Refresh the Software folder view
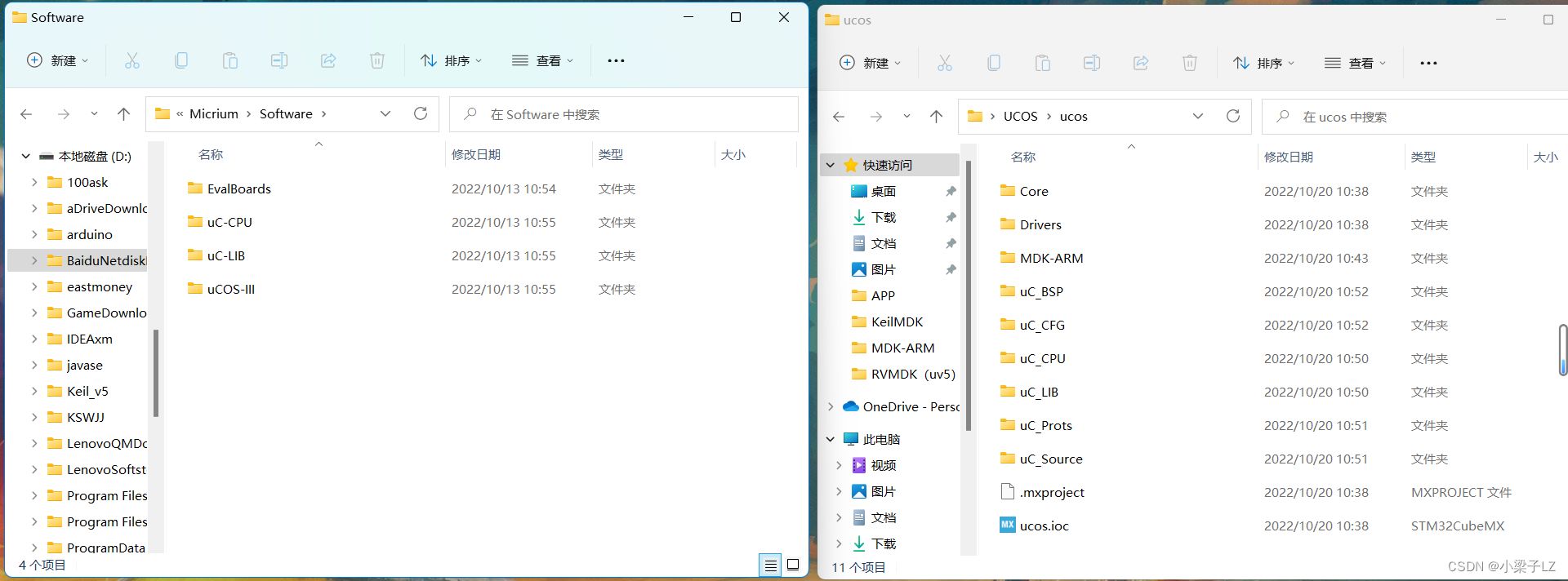The image size is (1568, 581). pyautogui.click(x=421, y=113)
